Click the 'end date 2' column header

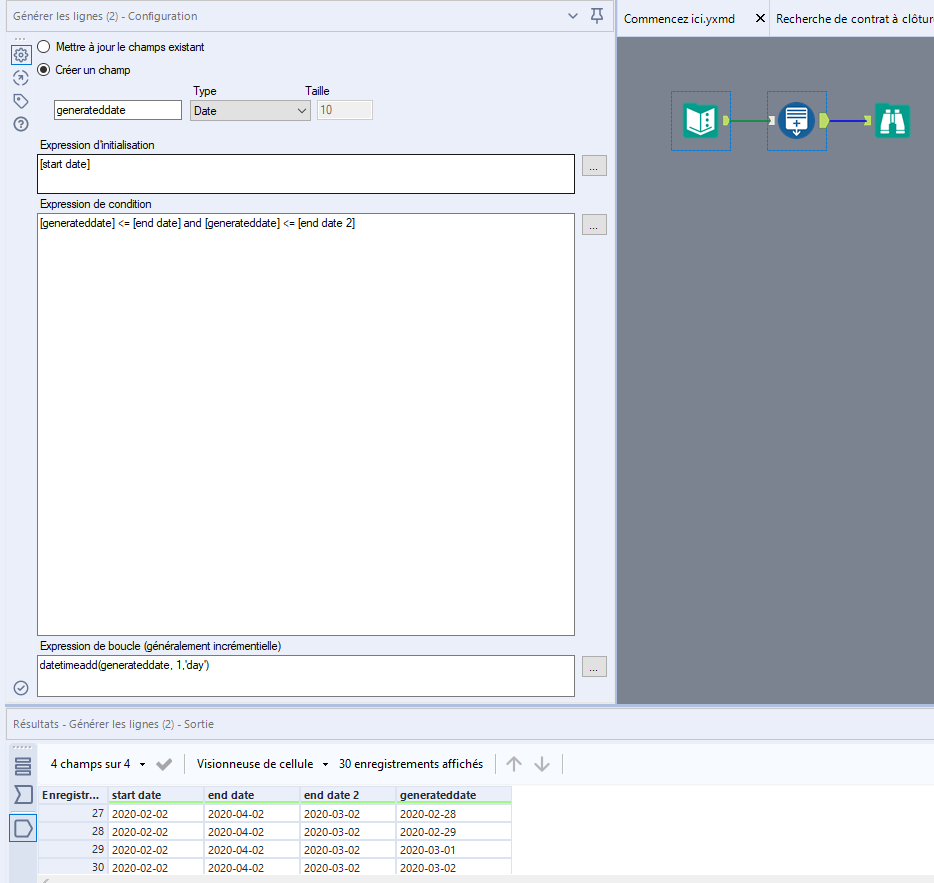coord(347,795)
